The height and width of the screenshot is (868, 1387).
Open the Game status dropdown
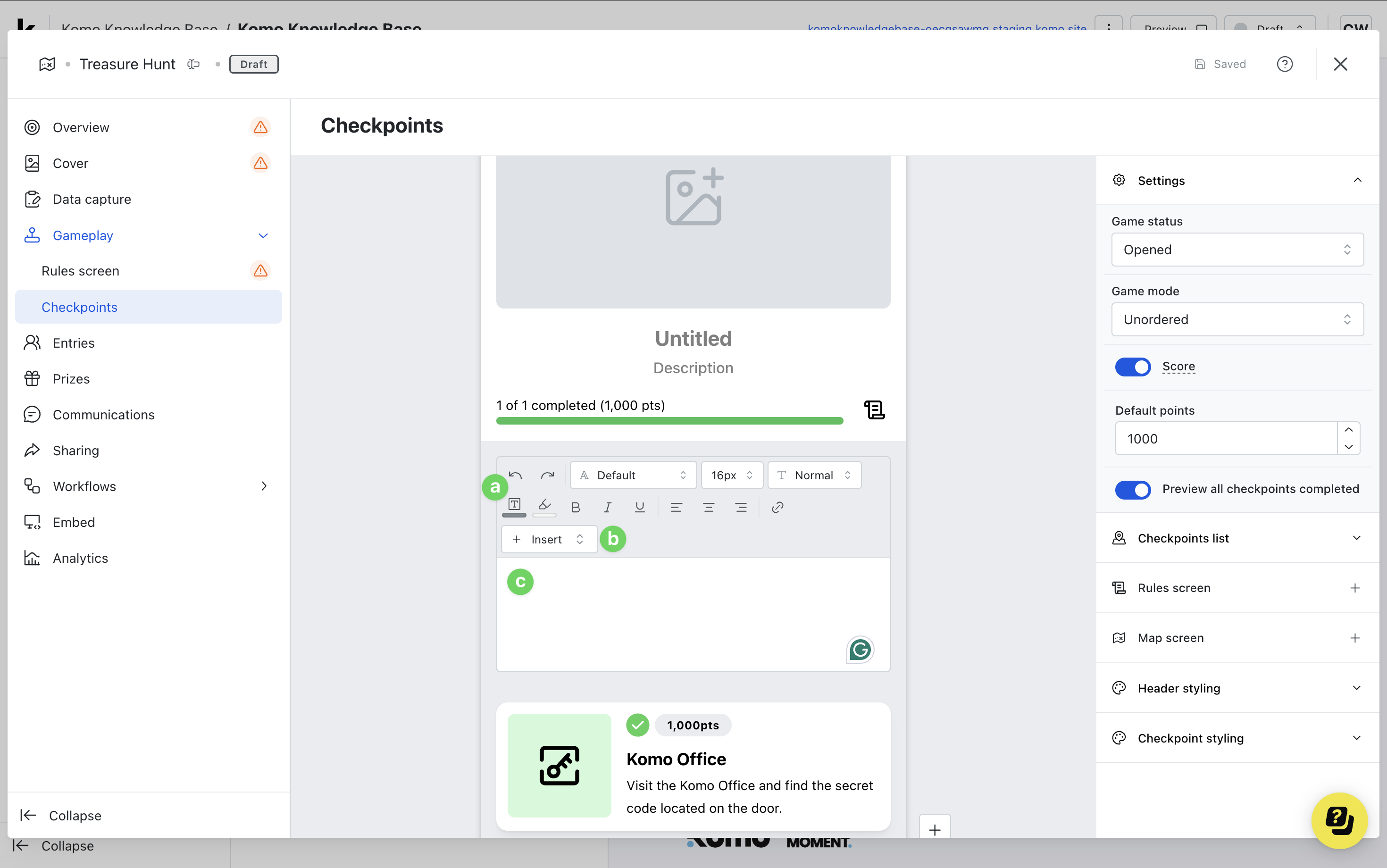[1237, 250]
